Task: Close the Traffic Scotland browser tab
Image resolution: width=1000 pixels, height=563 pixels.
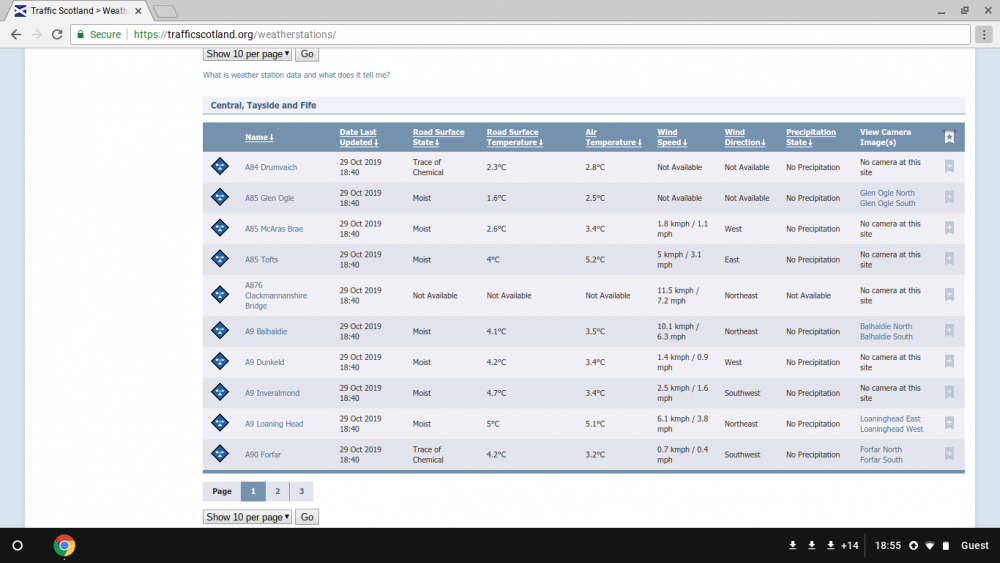Action: coord(138,11)
